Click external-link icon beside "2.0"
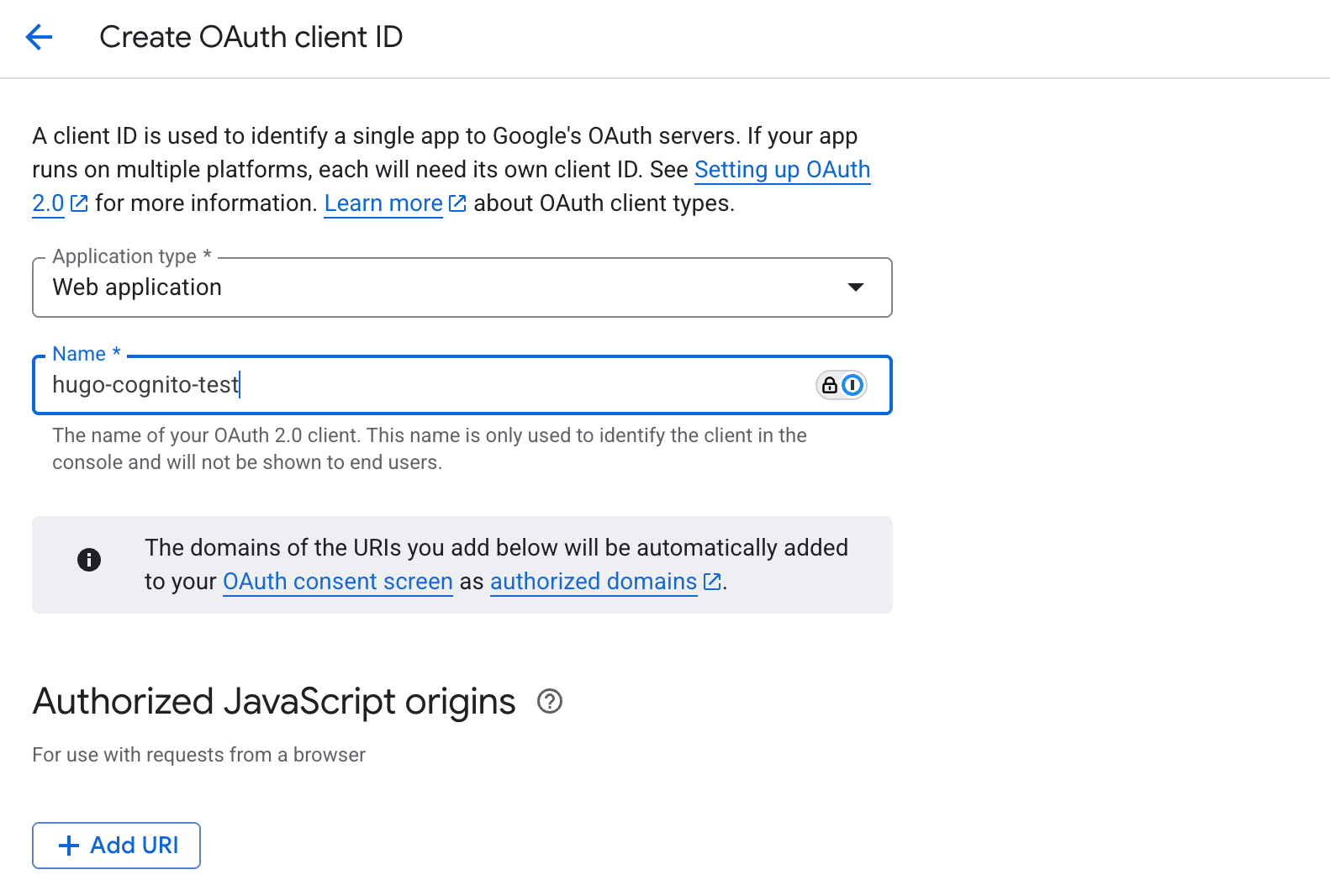 [x=80, y=203]
